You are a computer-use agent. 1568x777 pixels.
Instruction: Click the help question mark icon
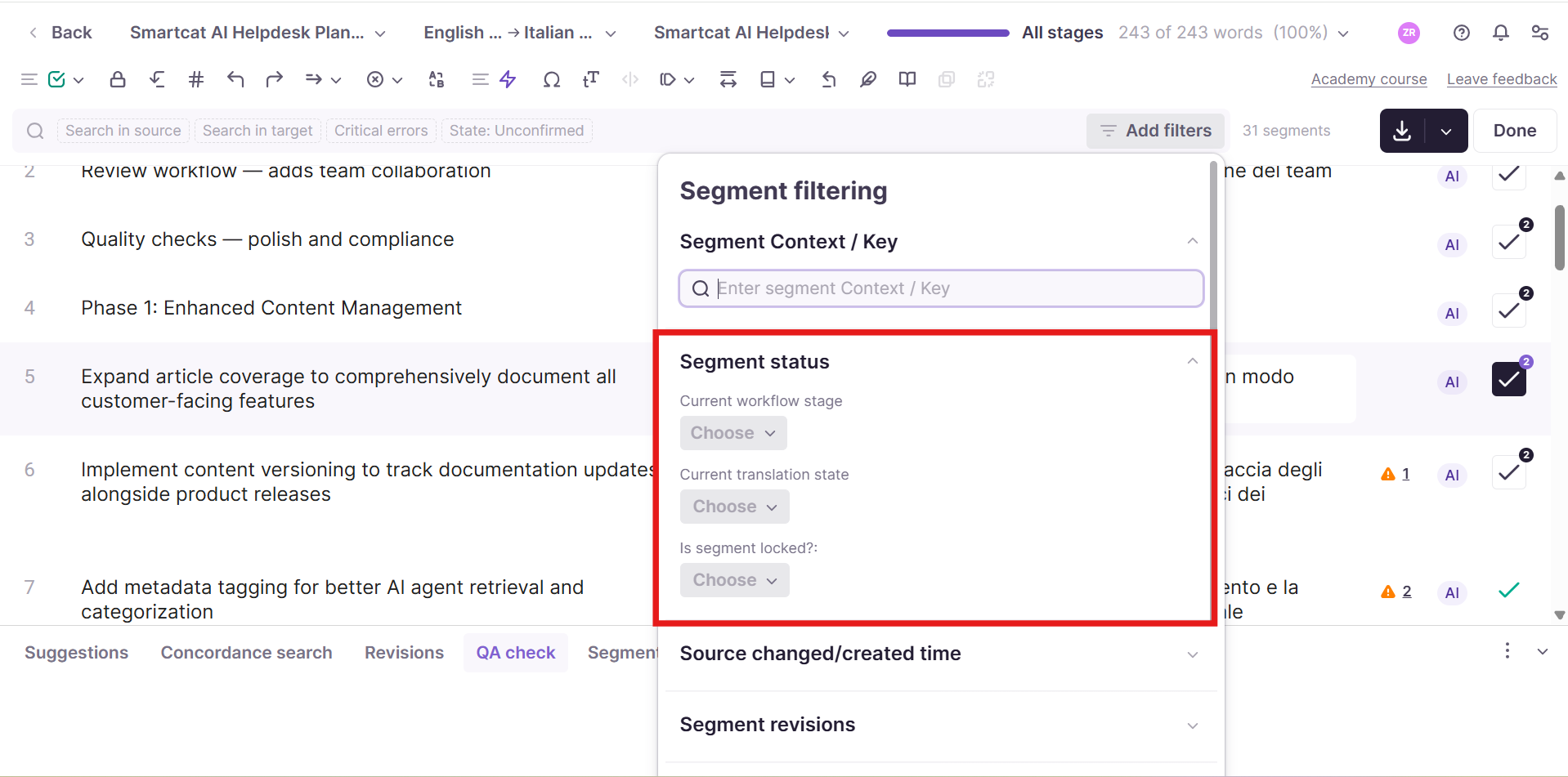[1462, 33]
